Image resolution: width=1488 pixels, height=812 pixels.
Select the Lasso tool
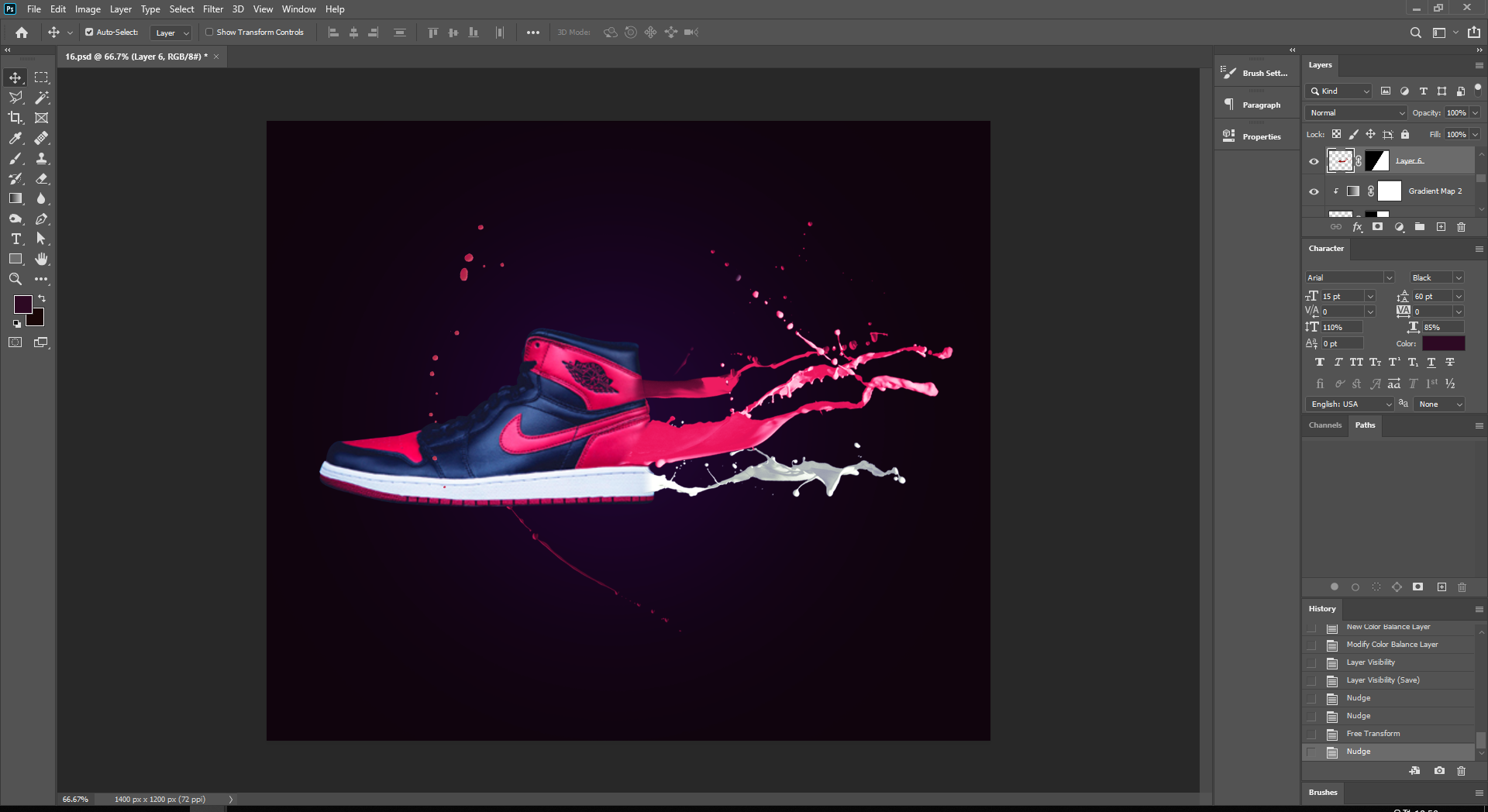(x=15, y=98)
